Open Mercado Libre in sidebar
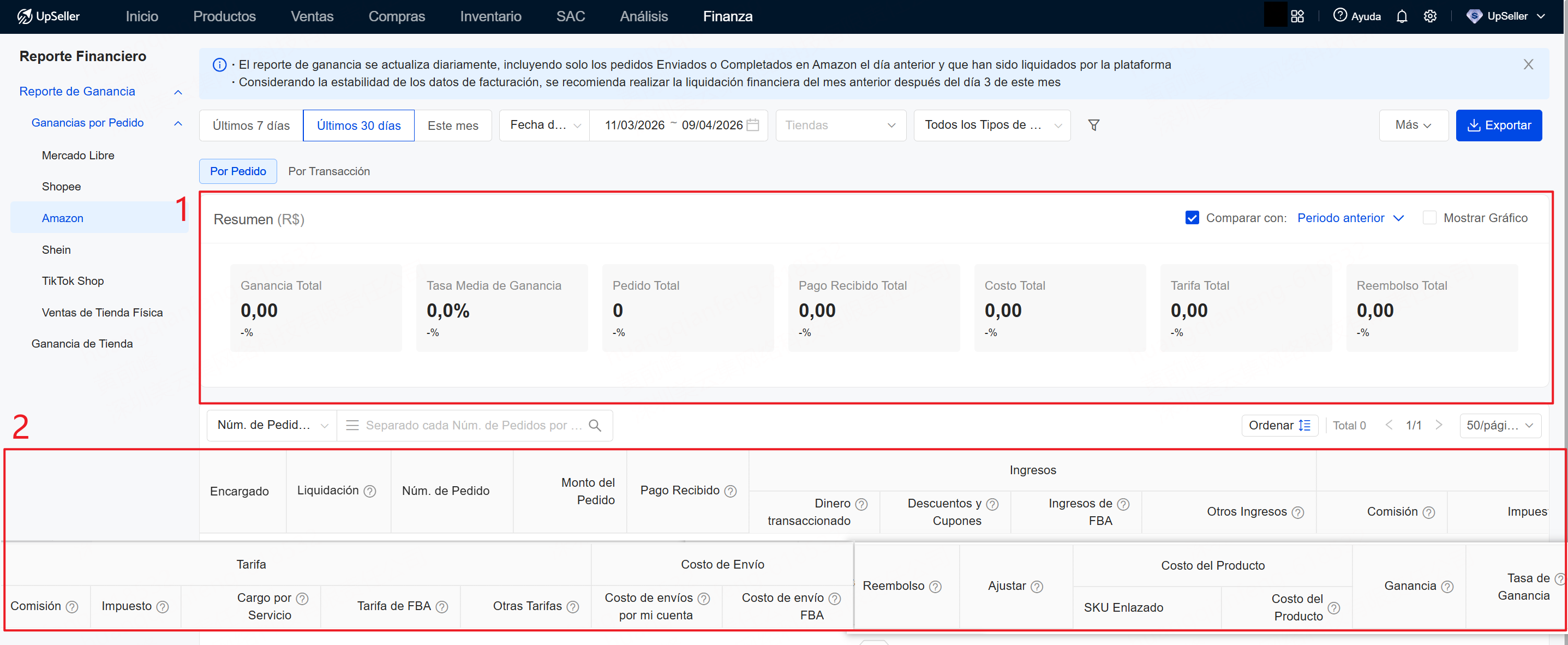This screenshot has height=645, width=1568. point(78,156)
